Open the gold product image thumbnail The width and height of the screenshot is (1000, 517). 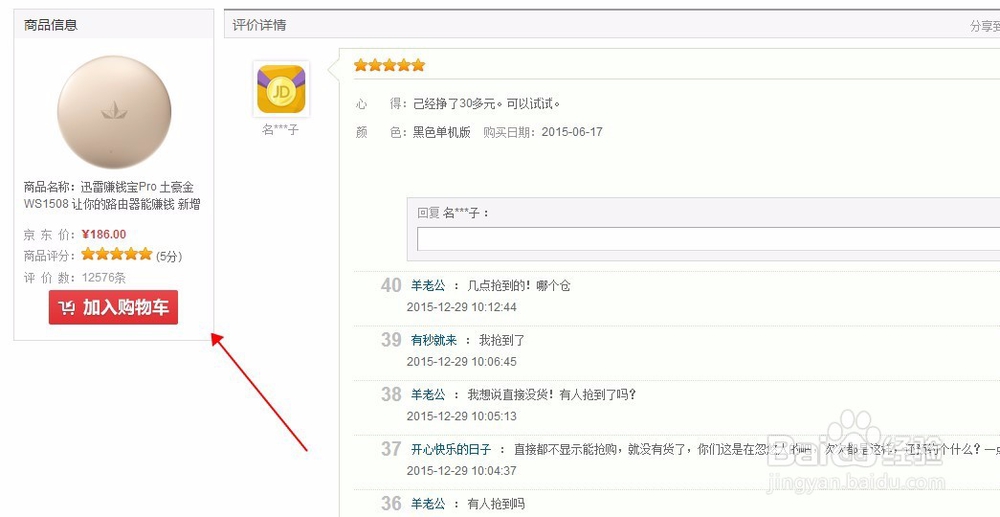[114, 112]
